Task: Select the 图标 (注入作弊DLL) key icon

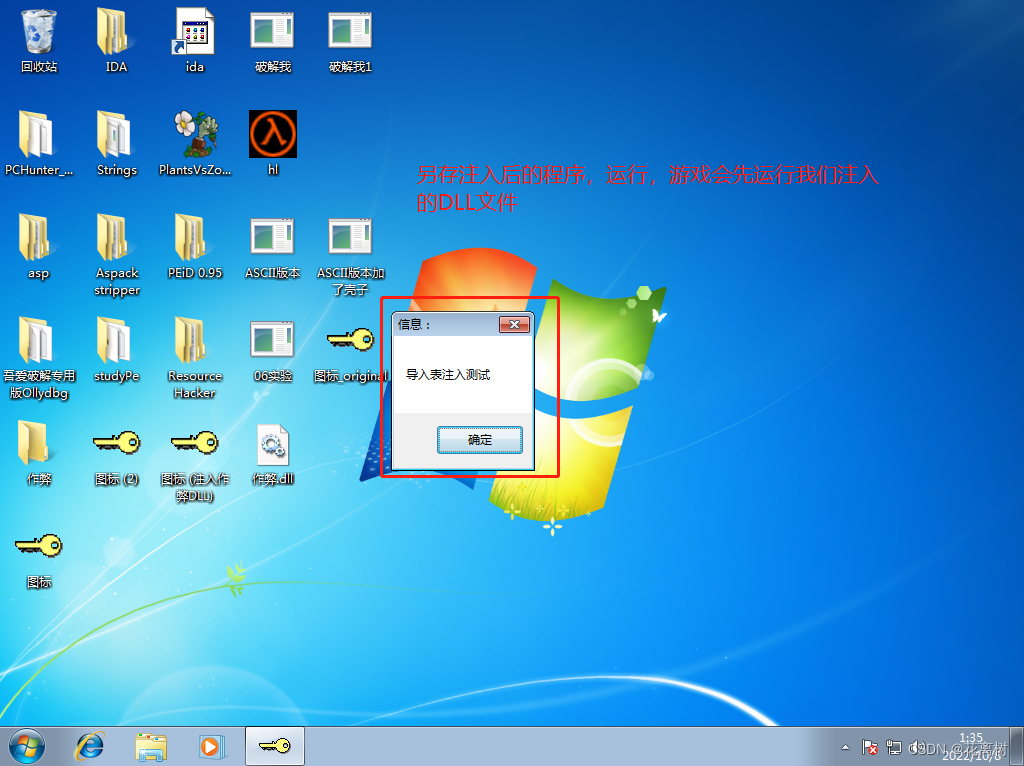Action: pos(194,443)
